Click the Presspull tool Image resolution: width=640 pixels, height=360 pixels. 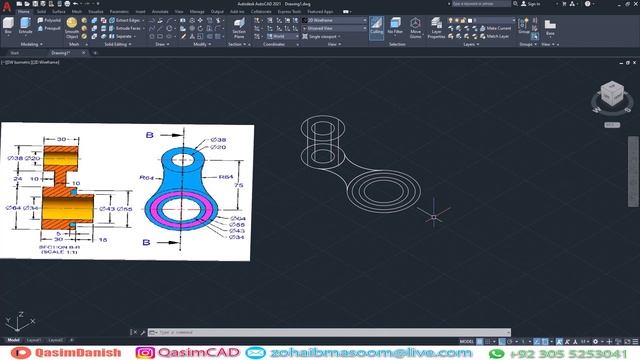[x=49, y=28]
